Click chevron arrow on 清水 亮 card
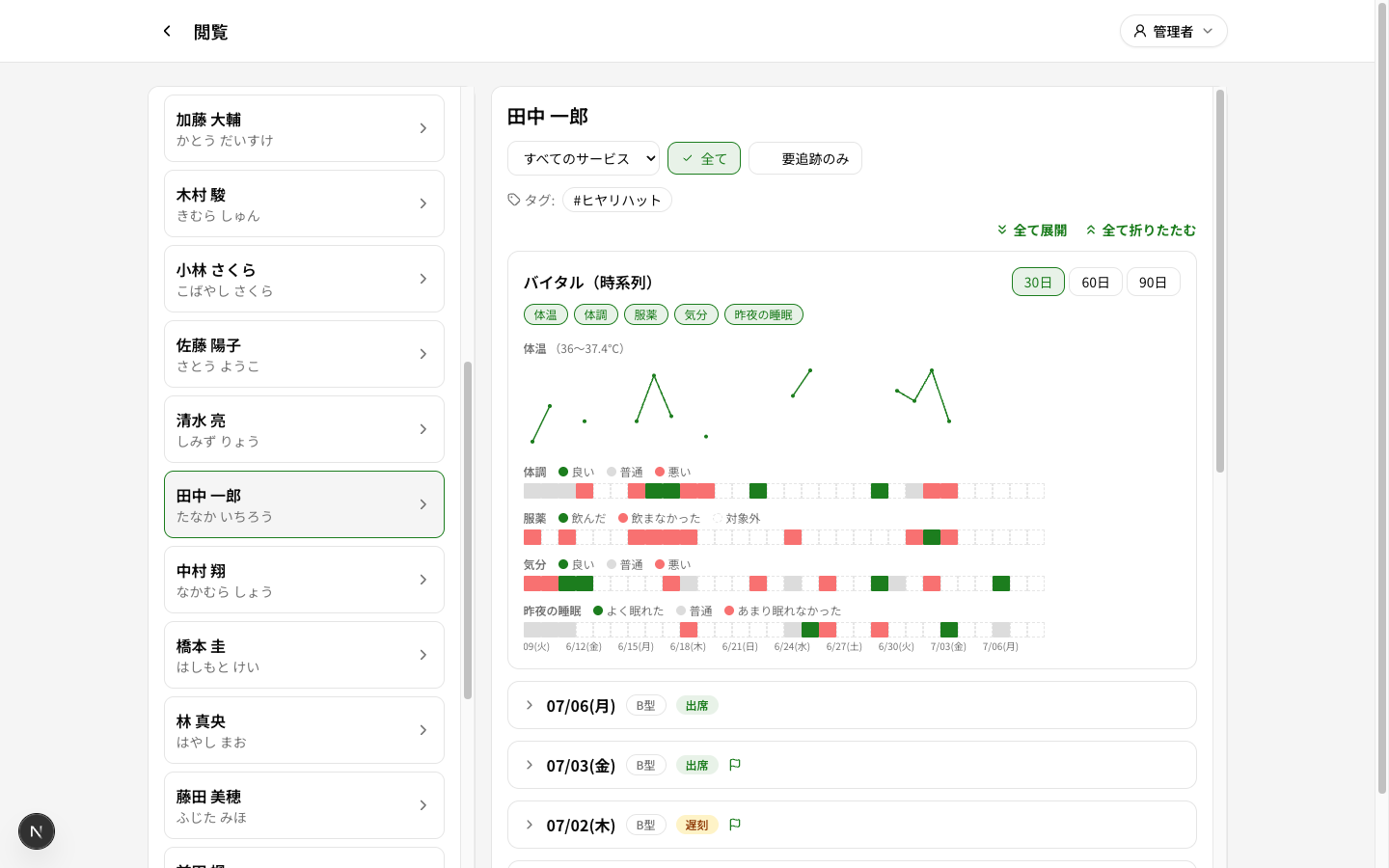Image resolution: width=1389 pixels, height=868 pixels. tap(422, 429)
